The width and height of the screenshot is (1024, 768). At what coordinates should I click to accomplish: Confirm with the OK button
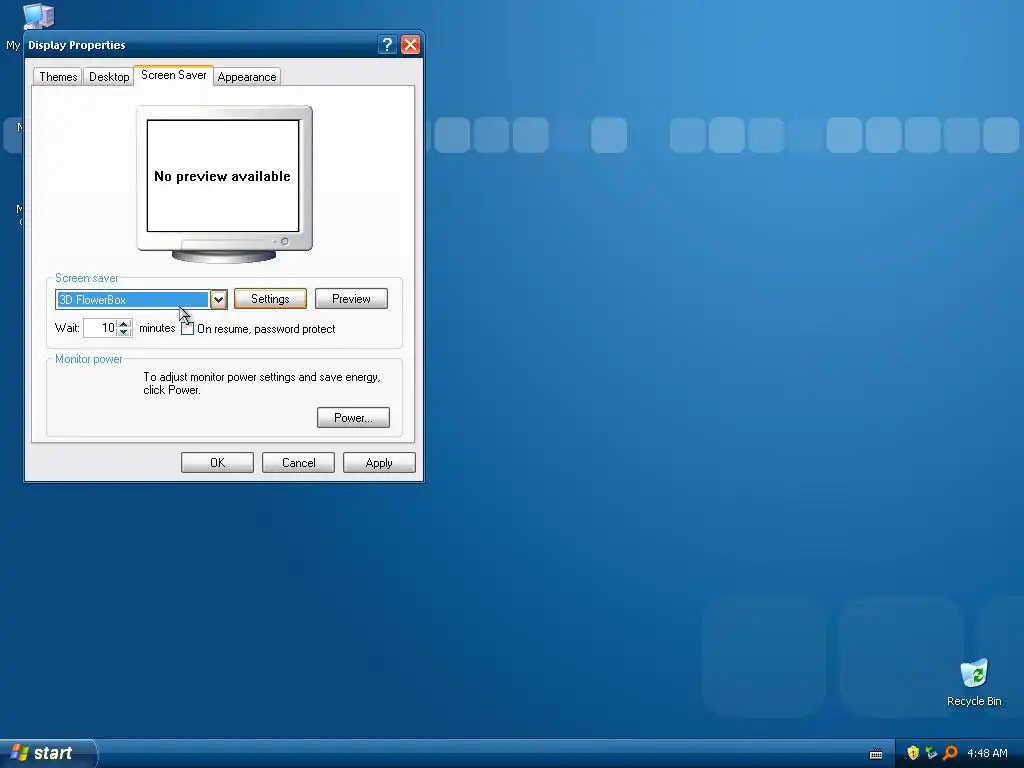click(217, 462)
